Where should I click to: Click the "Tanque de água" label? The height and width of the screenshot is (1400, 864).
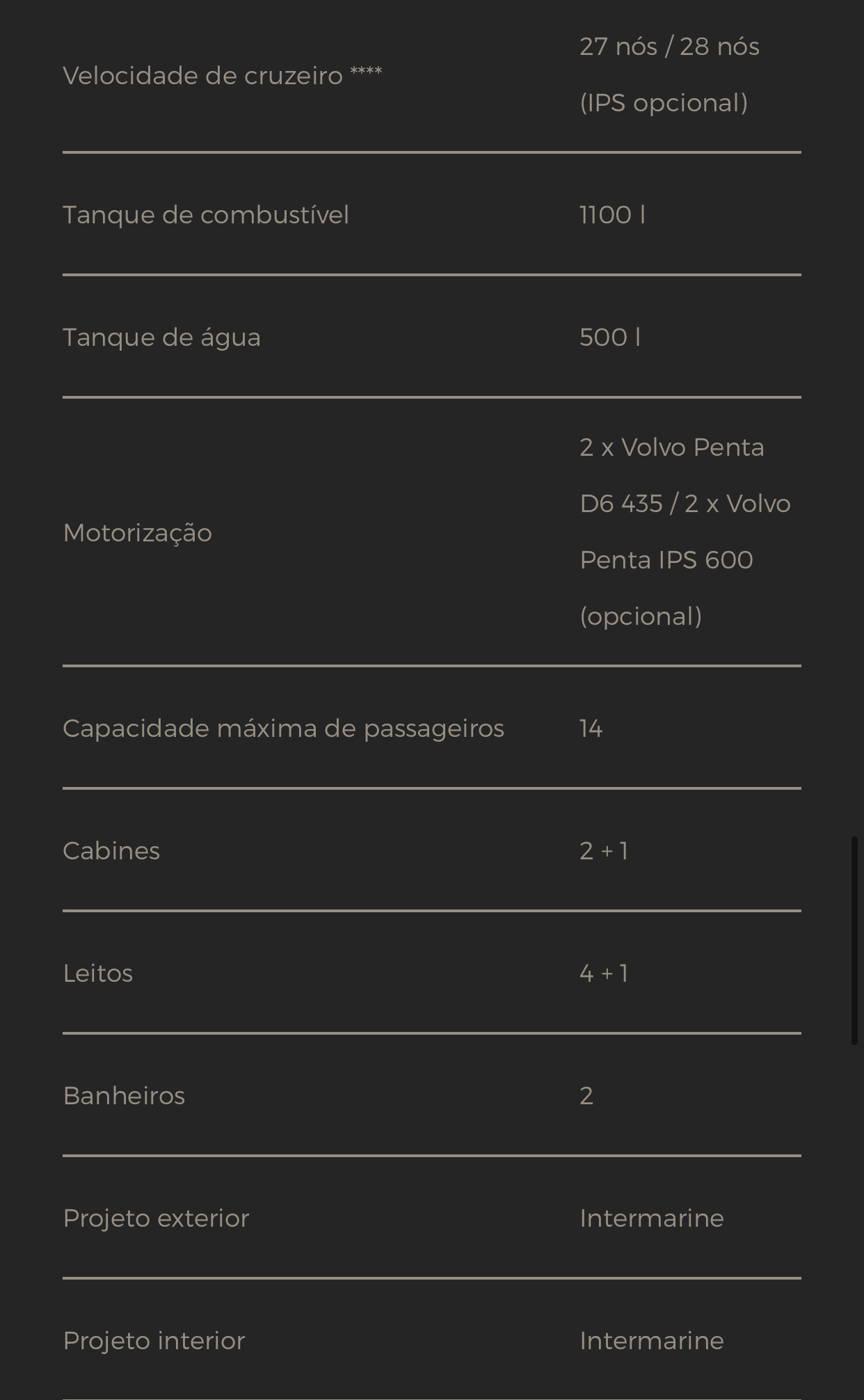click(161, 337)
